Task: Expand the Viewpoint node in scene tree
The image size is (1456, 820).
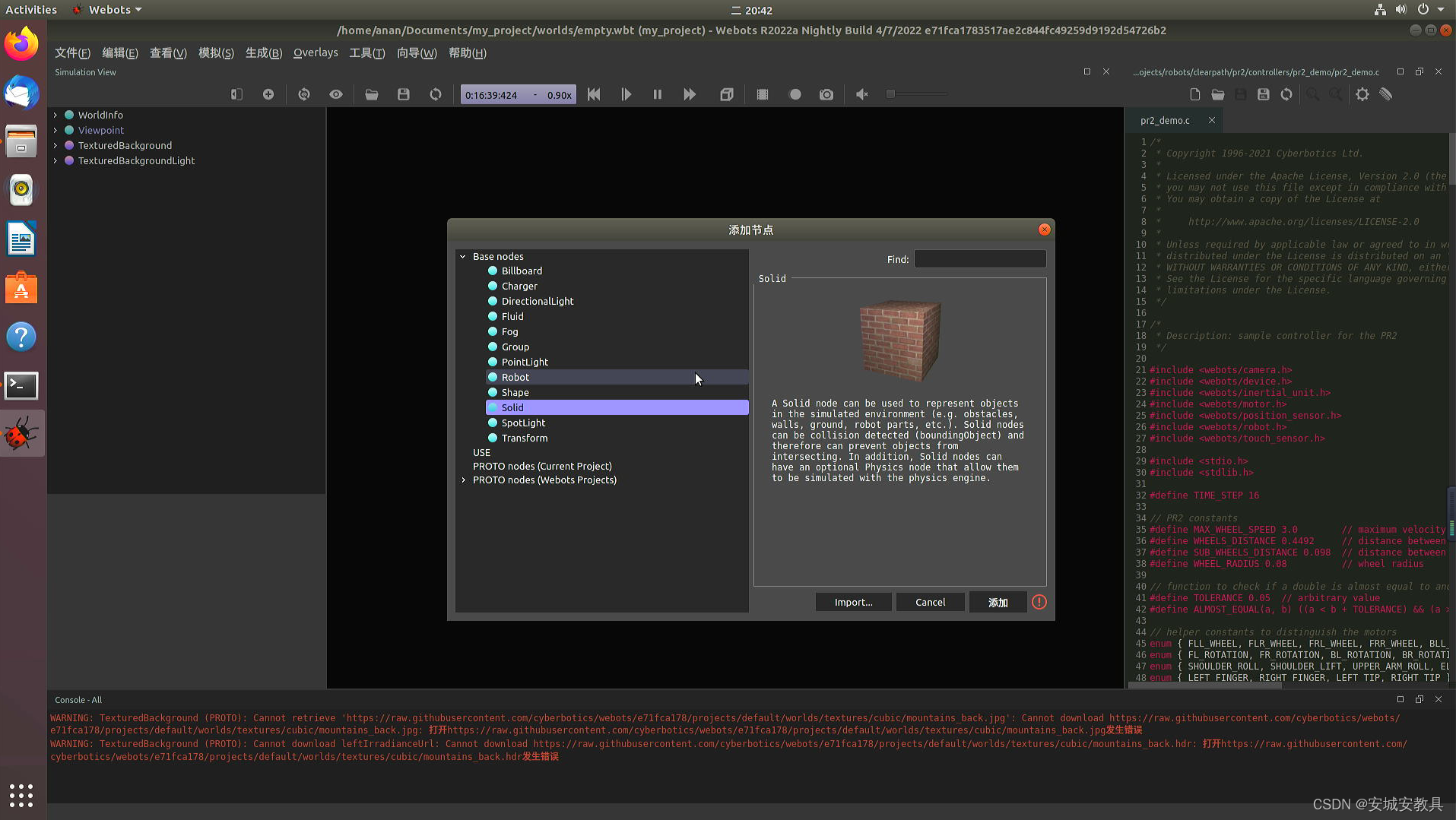Action: 55,130
